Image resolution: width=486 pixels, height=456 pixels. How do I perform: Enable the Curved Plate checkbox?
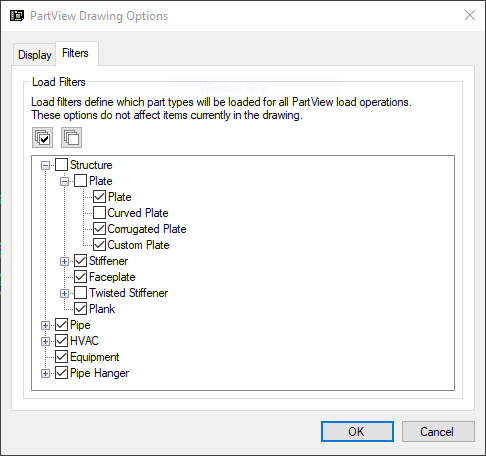pyautogui.click(x=99, y=213)
